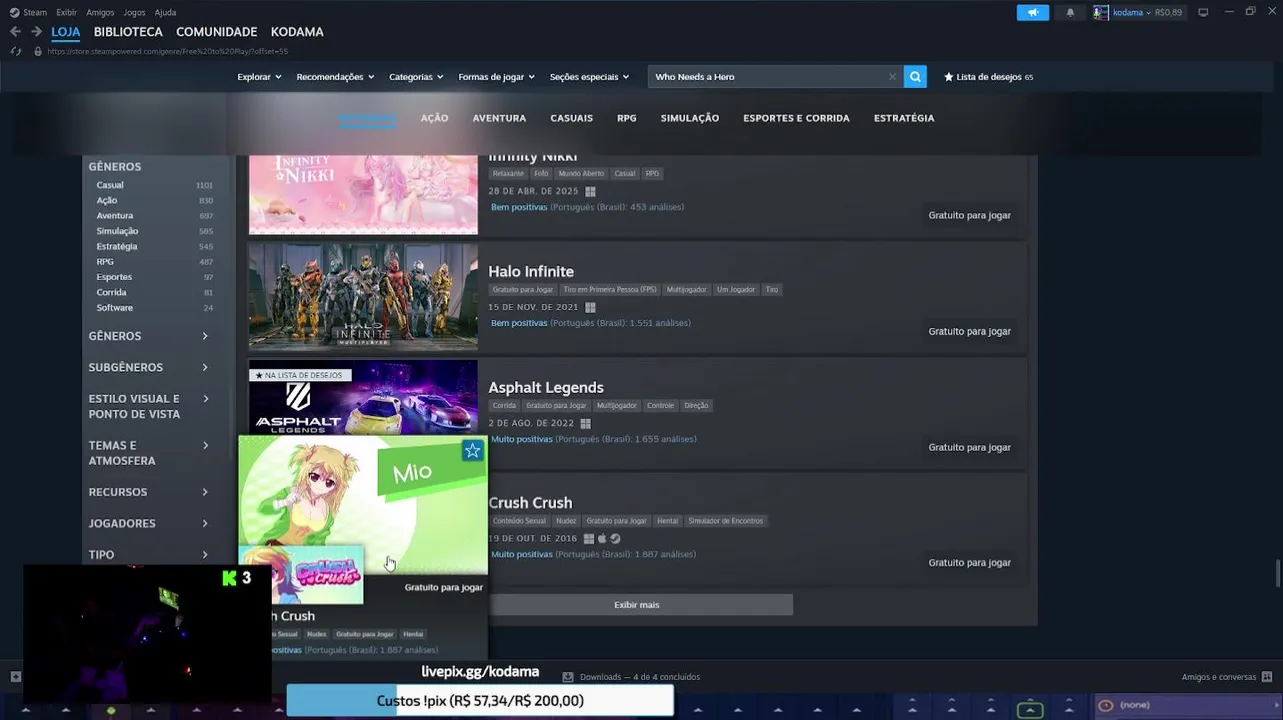
Task: Expand the TIPO filter section
Action: 148,554
